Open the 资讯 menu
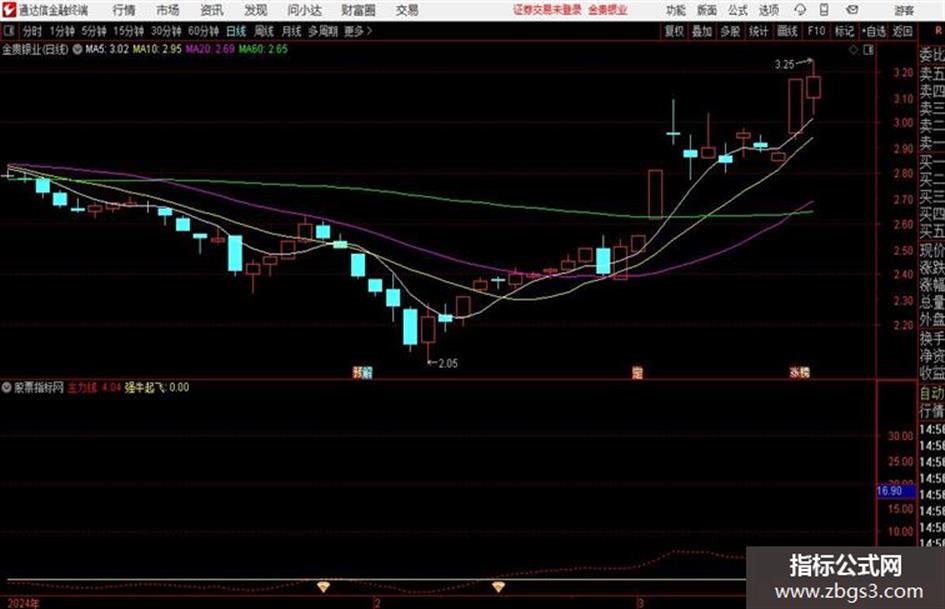The width and height of the screenshot is (945, 609). [212, 10]
